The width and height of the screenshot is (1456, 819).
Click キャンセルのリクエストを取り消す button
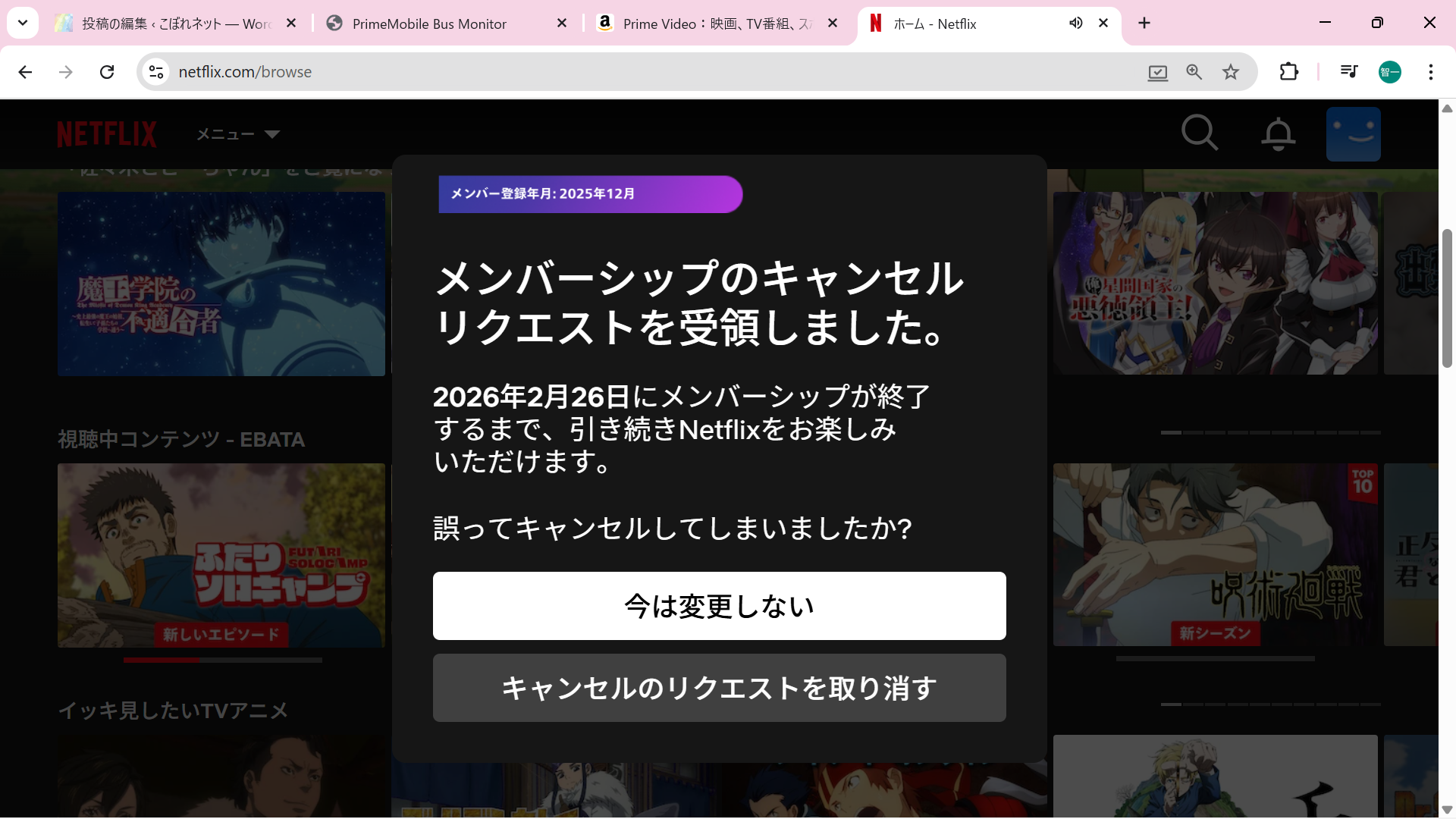(x=719, y=688)
